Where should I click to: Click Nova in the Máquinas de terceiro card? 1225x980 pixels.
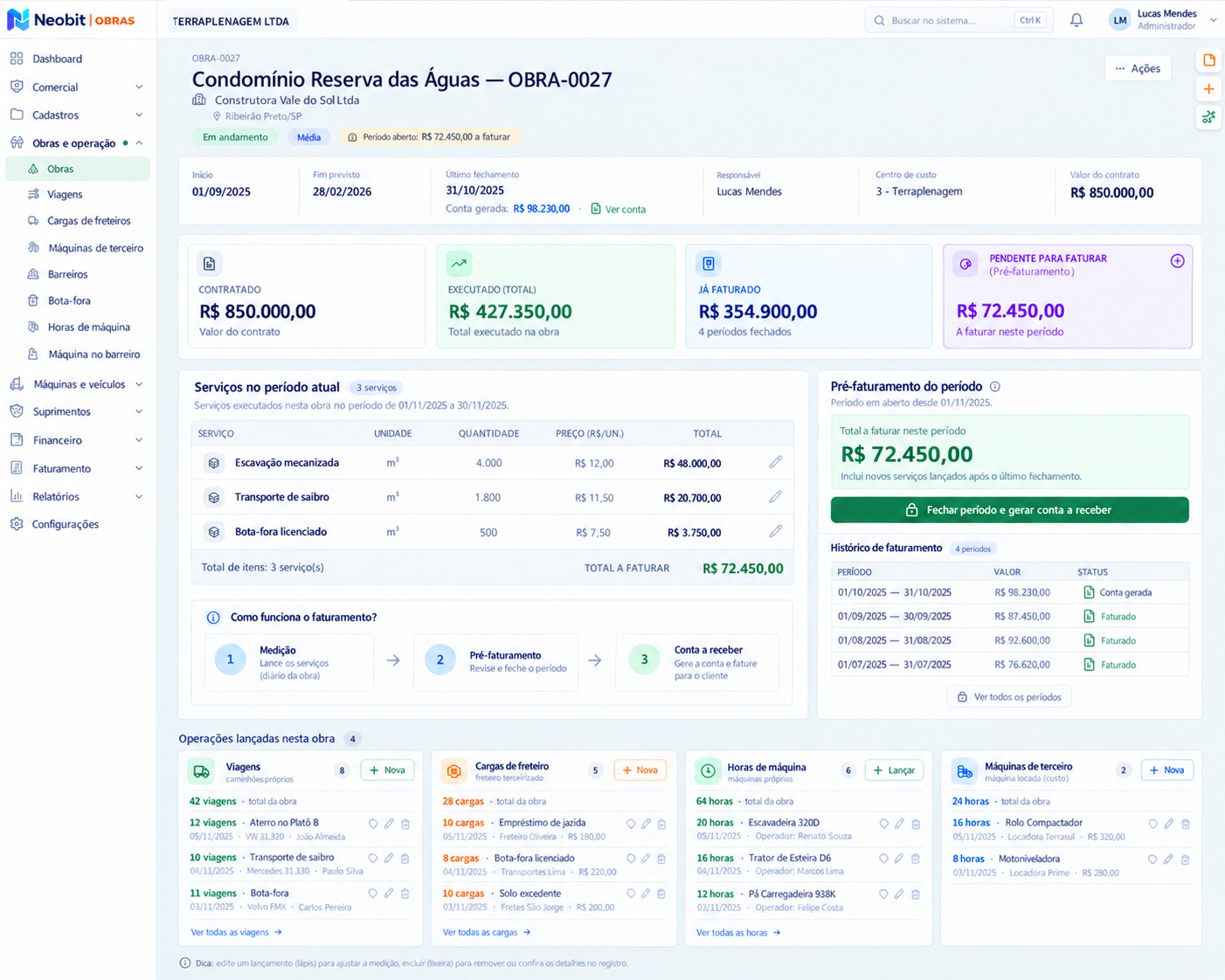click(1166, 770)
